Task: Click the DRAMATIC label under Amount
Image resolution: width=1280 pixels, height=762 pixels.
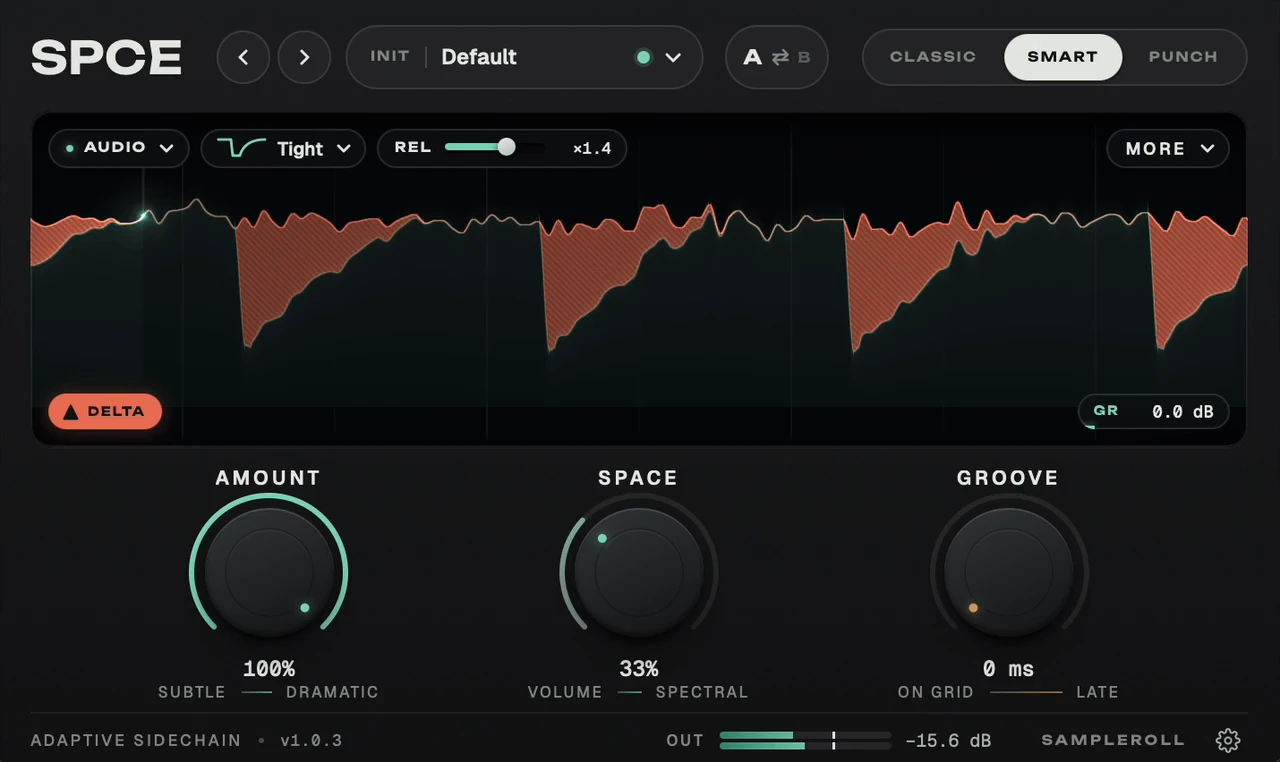Action: click(x=332, y=692)
